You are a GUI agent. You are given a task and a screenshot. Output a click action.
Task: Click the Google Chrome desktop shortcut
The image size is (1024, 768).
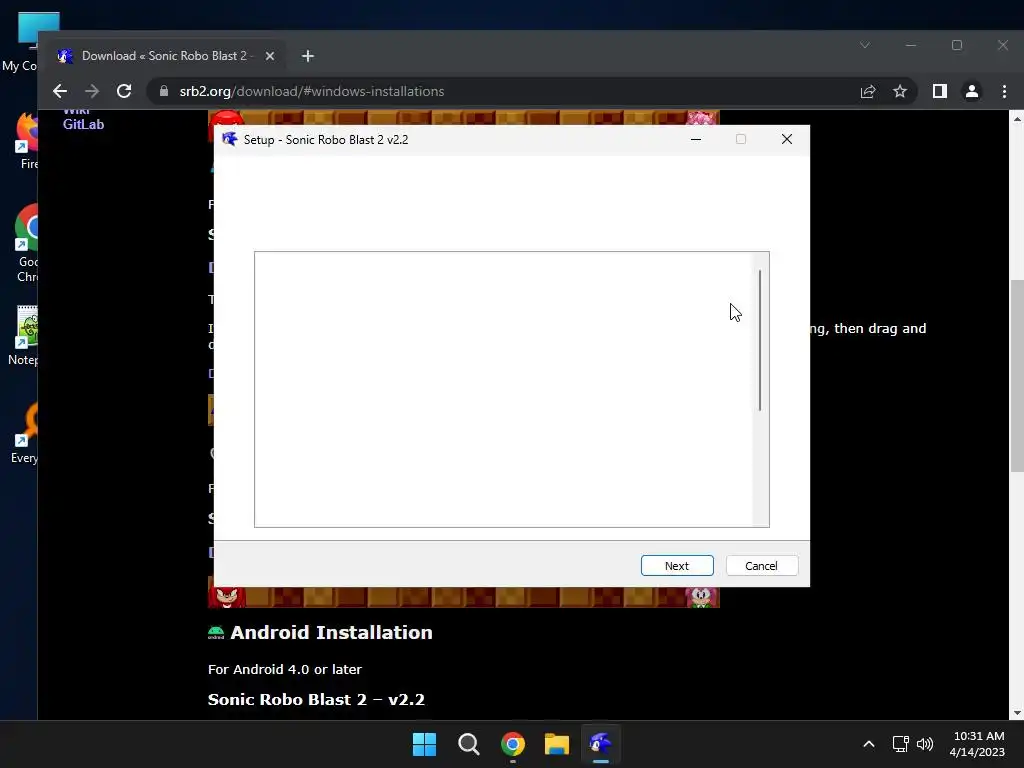(x=27, y=243)
